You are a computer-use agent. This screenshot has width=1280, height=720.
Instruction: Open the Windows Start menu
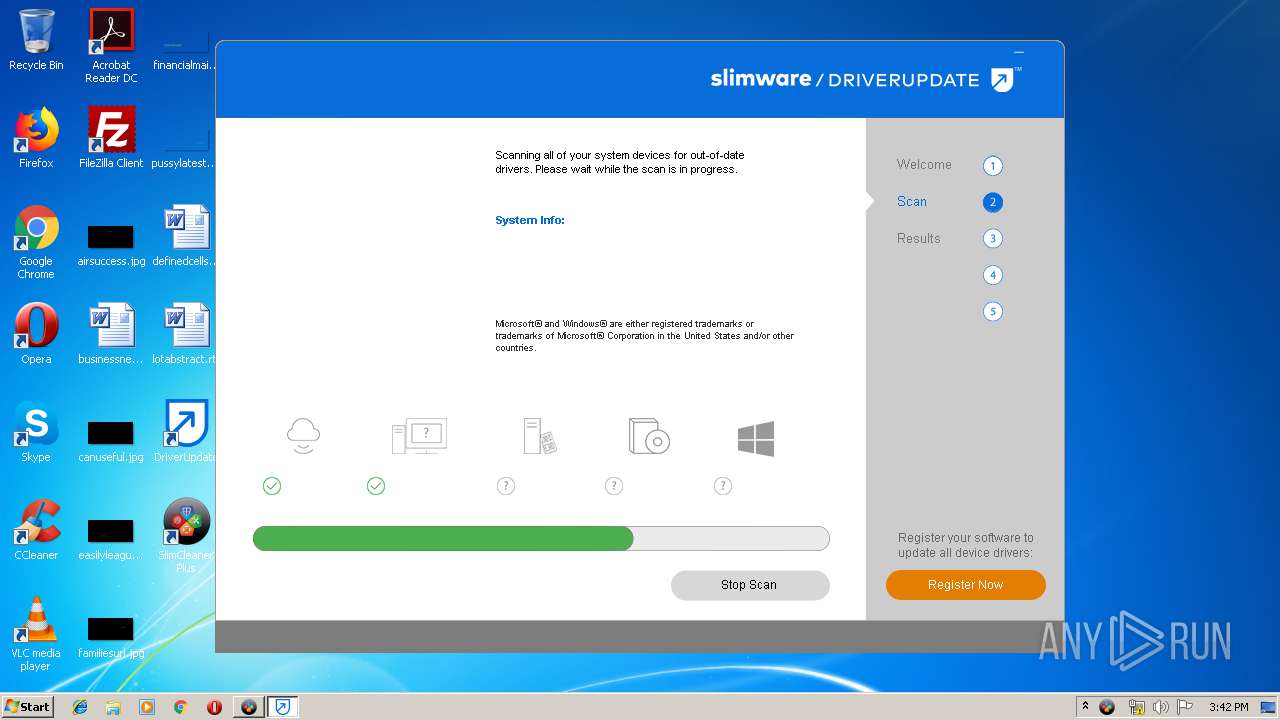(27, 706)
